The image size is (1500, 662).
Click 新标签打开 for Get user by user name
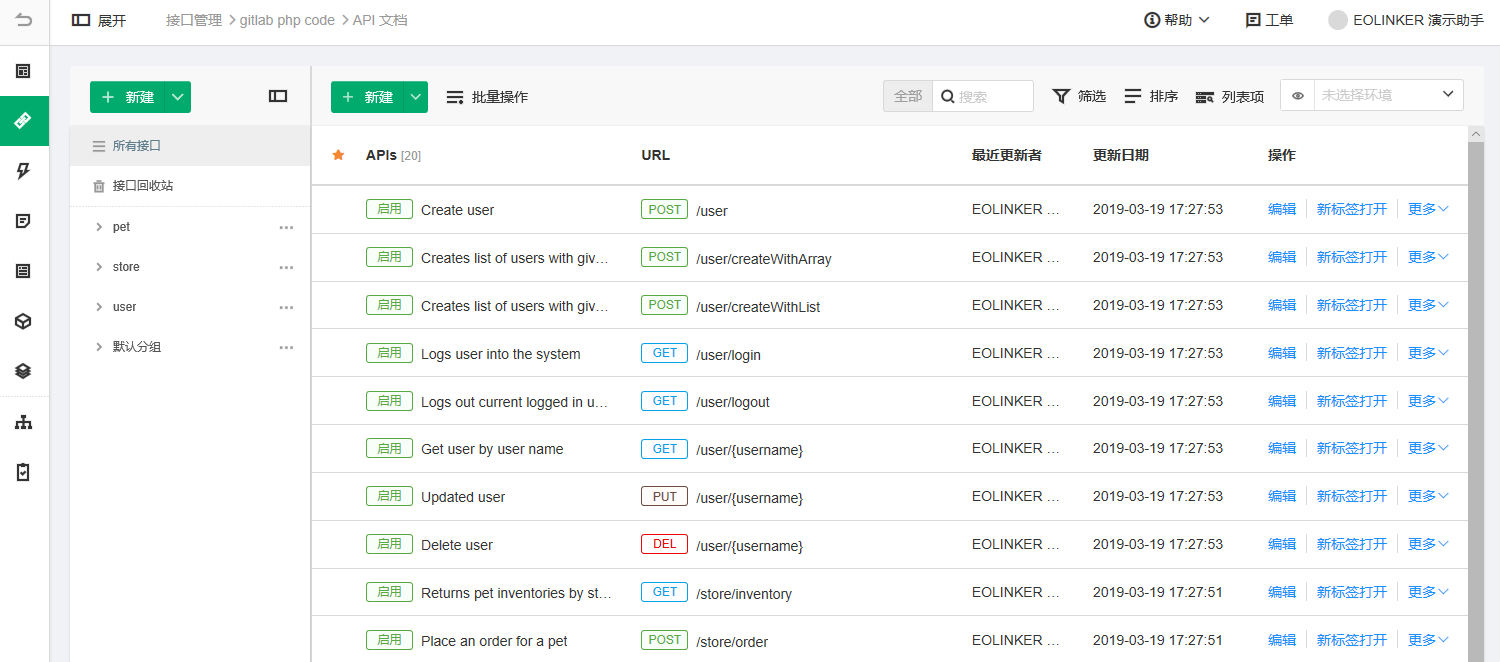1352,448
